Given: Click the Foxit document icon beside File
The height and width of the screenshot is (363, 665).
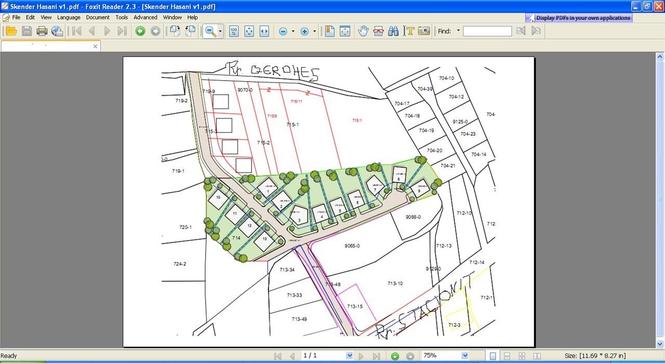Looking at the screenshot, I should tap(6, 17).
